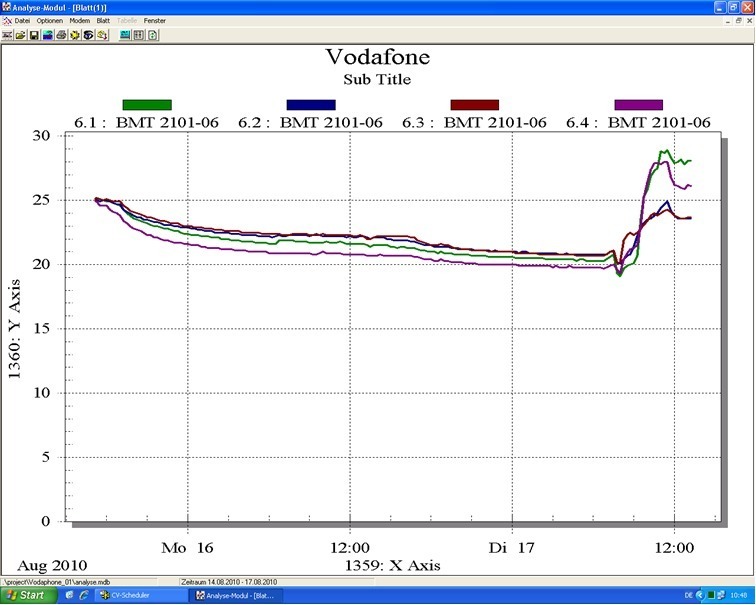This screenshot has width=756, height=605.
Task: Click the 'Aug 2010' date label
Action: 52,565
